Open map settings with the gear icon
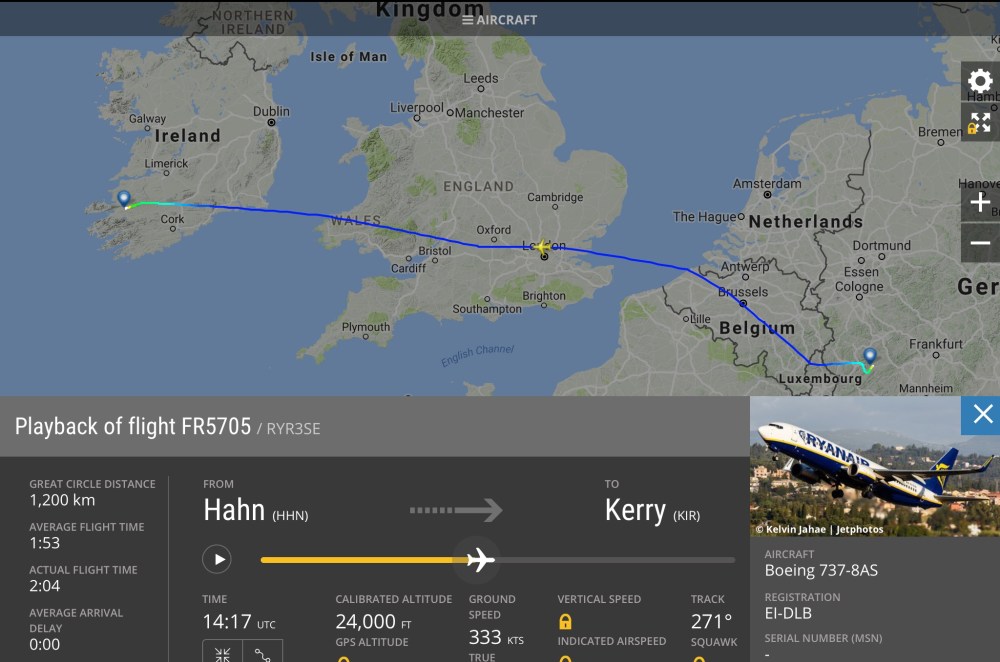 click(x=980, y=81)
